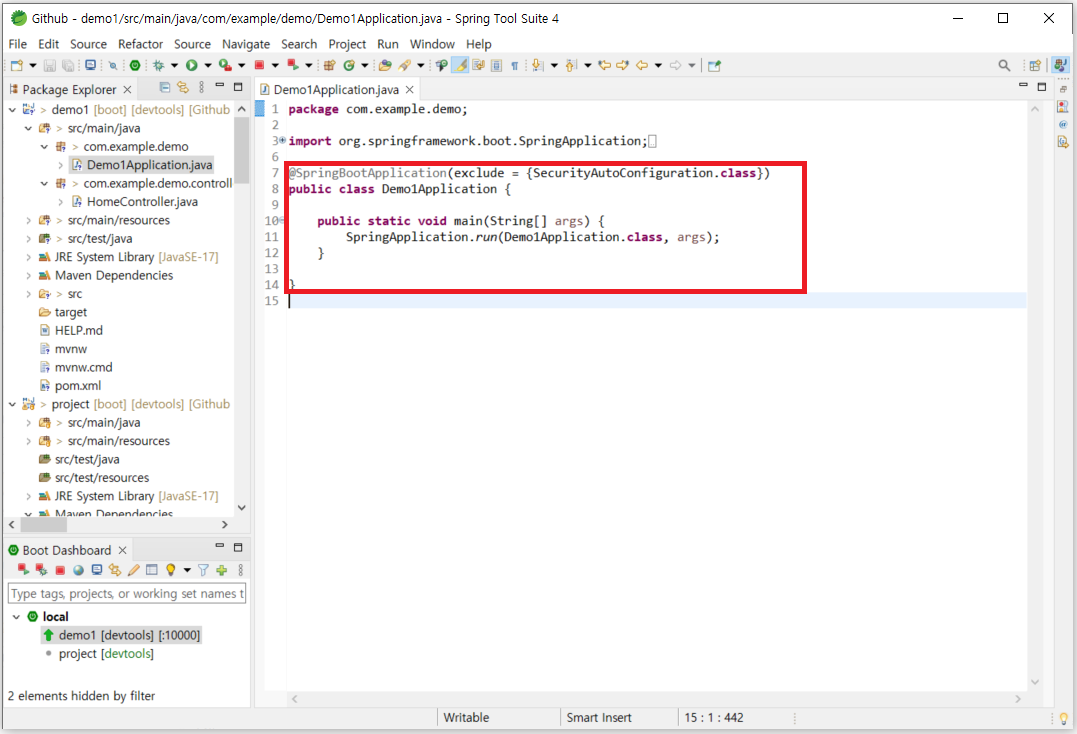Expand Demo1Application.java tree node
This screenshot has width=1077, height=734.
coord(60,165)
